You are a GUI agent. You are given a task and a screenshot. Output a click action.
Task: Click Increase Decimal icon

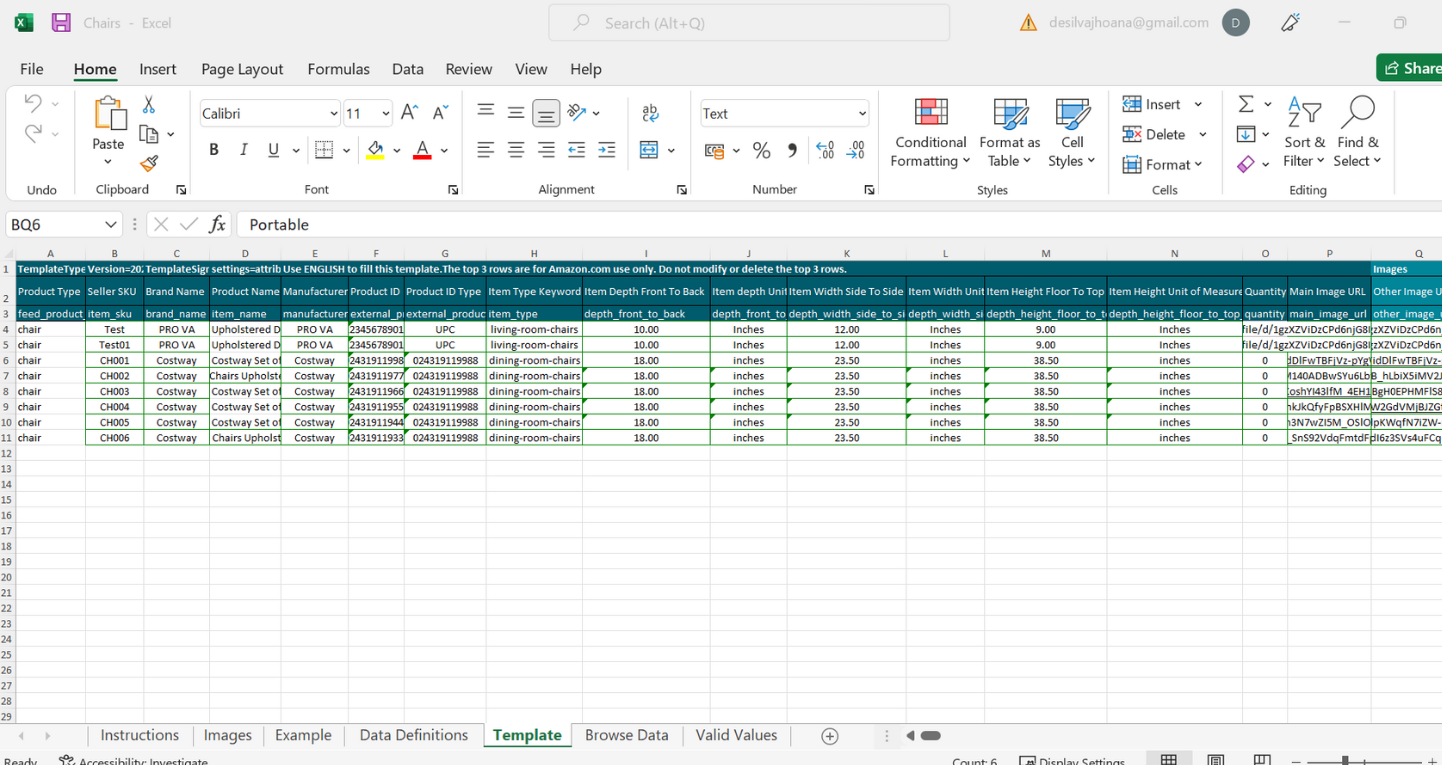[825, 150]
